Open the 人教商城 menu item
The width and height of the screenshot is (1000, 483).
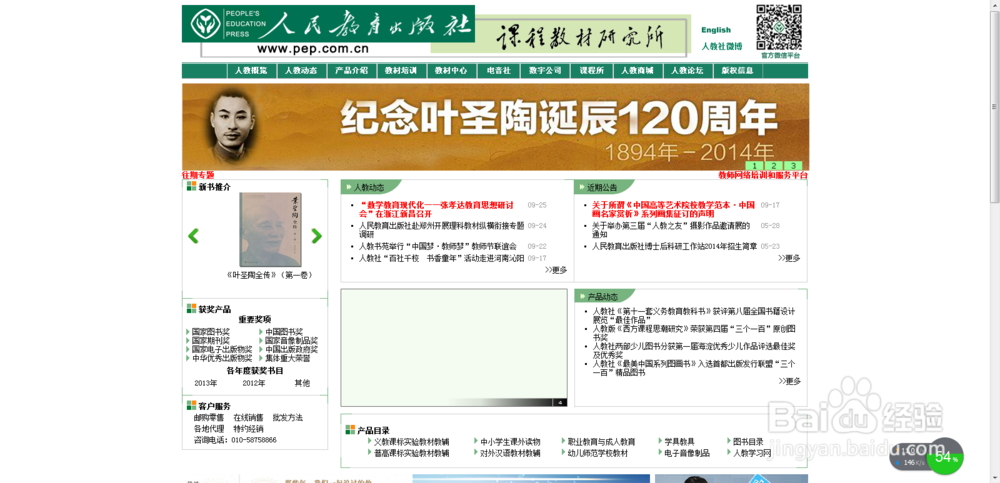(x=637, y=71)
